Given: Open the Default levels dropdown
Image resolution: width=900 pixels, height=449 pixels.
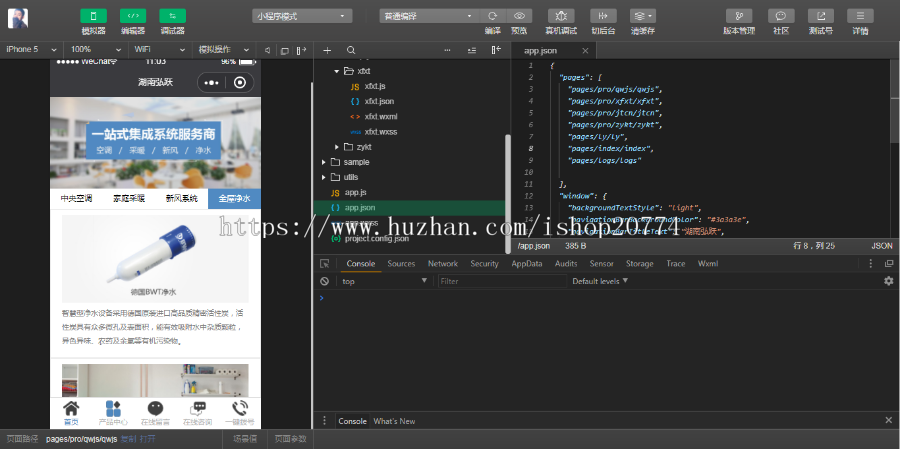Looking at the screenshot, I should point(600,281).
